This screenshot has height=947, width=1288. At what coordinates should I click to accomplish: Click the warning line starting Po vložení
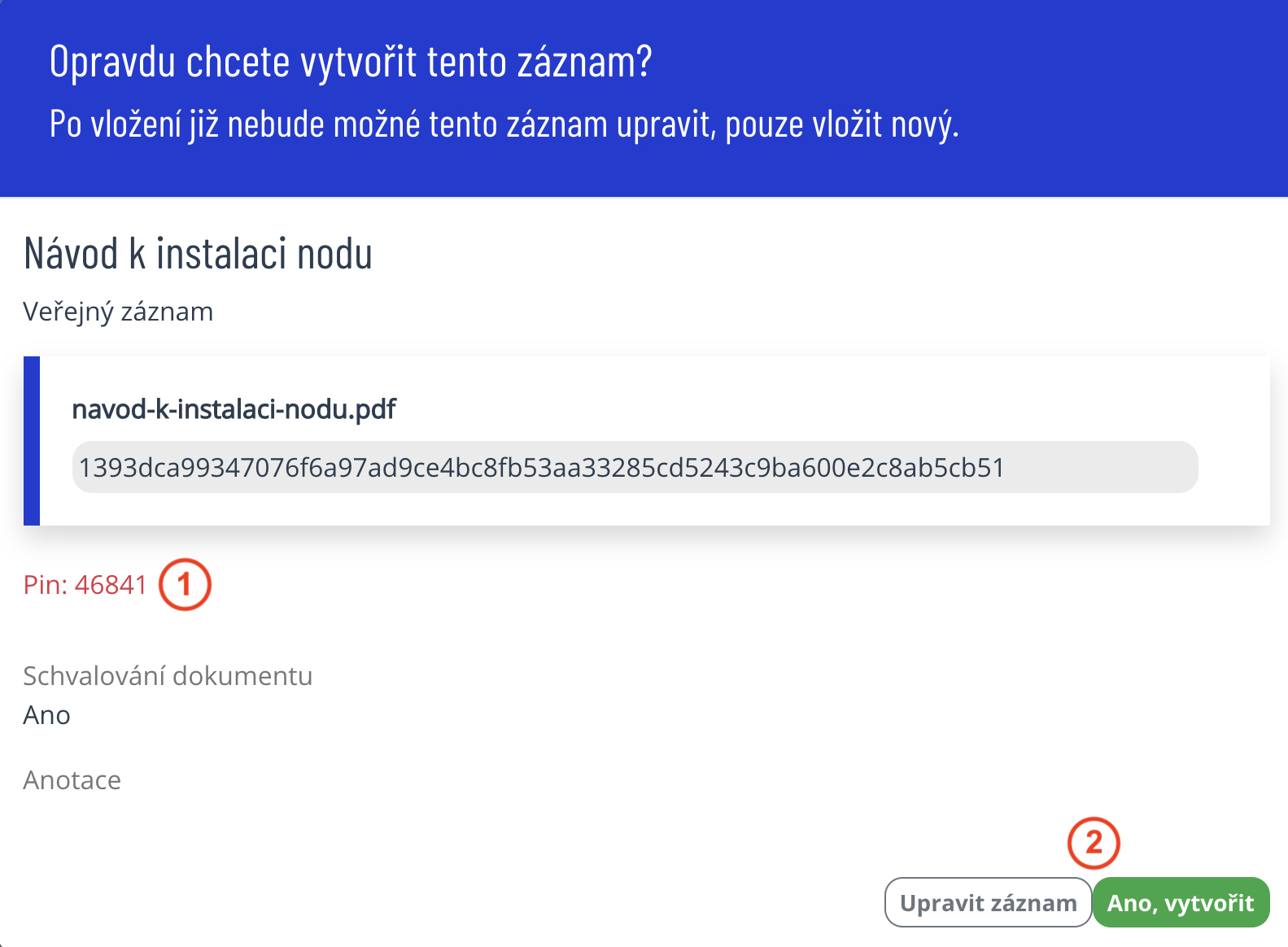point(504,124)
